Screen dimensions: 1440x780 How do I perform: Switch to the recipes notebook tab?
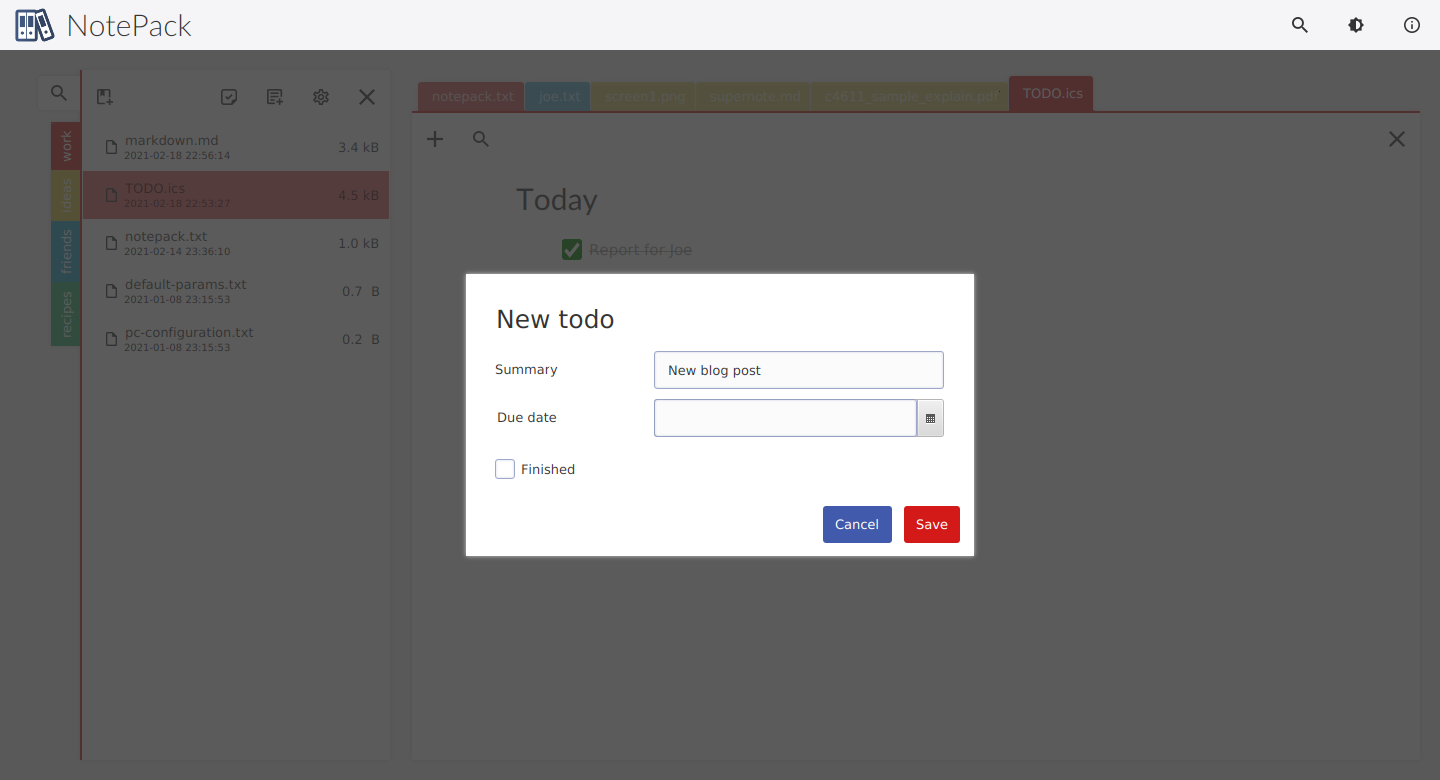coord(66,314)
